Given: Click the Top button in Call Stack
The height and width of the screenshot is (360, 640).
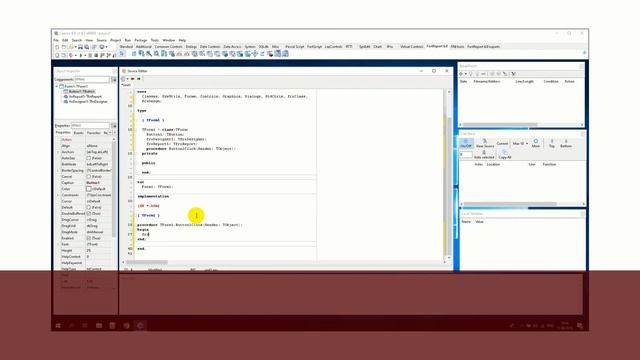Looking at the screenshot, I should [x=552, y=143].
